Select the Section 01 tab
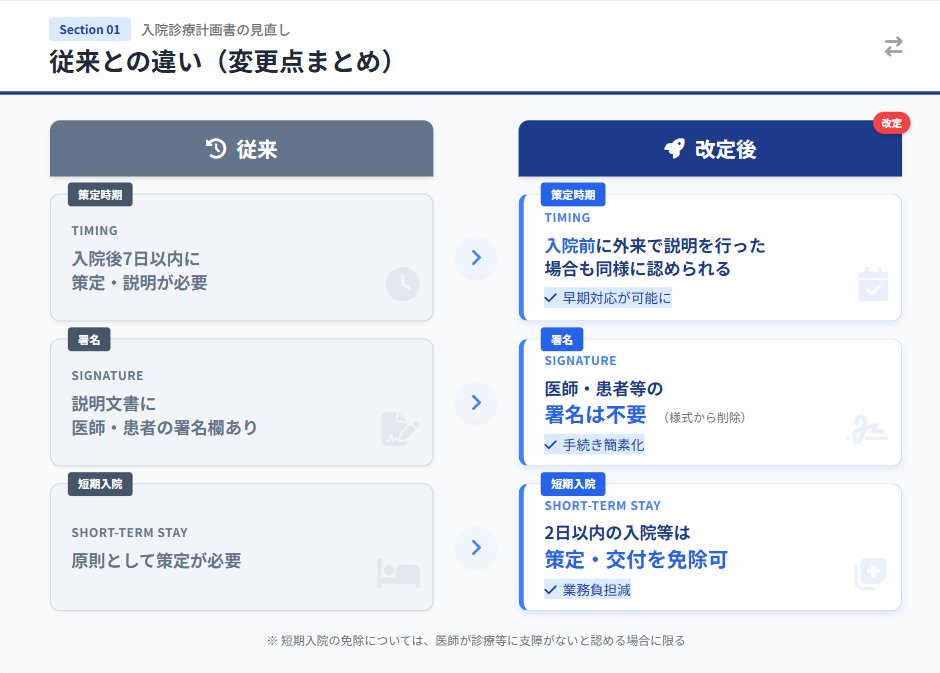The width and height of the screenshot is (940, 673). pyautogui.click(x=89, y=29)
